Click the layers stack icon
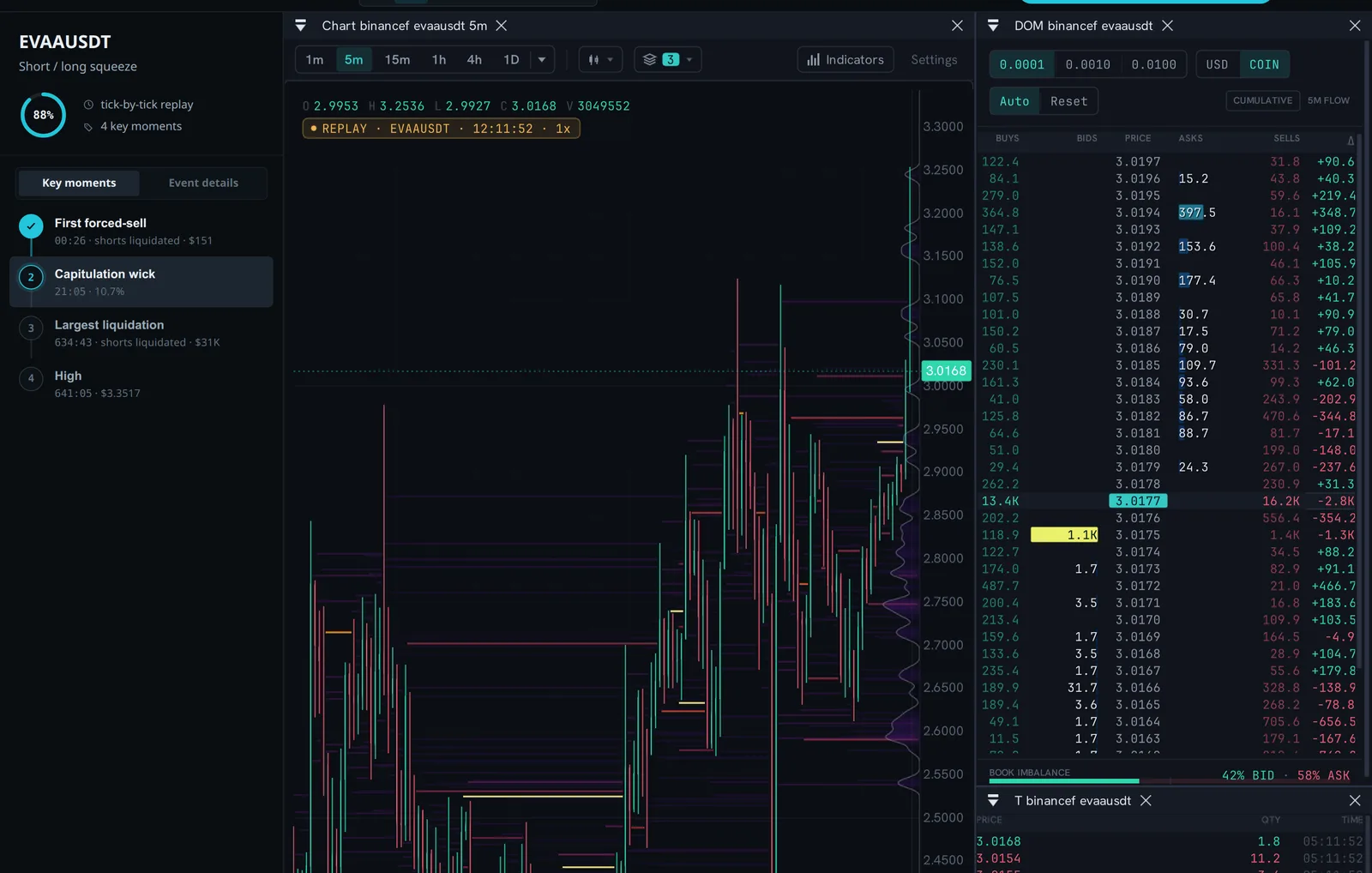The width and height of the screenshot is (1372, 873). pos(649,60)
